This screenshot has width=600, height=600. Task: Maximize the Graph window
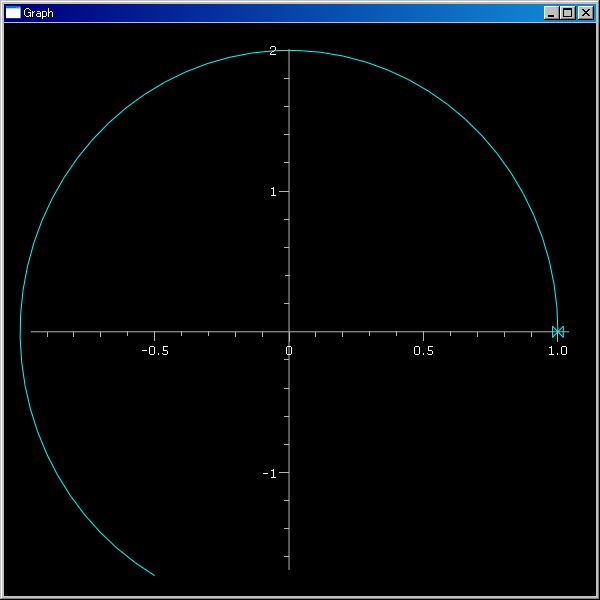pyautogui.click(x=567, y=13)
